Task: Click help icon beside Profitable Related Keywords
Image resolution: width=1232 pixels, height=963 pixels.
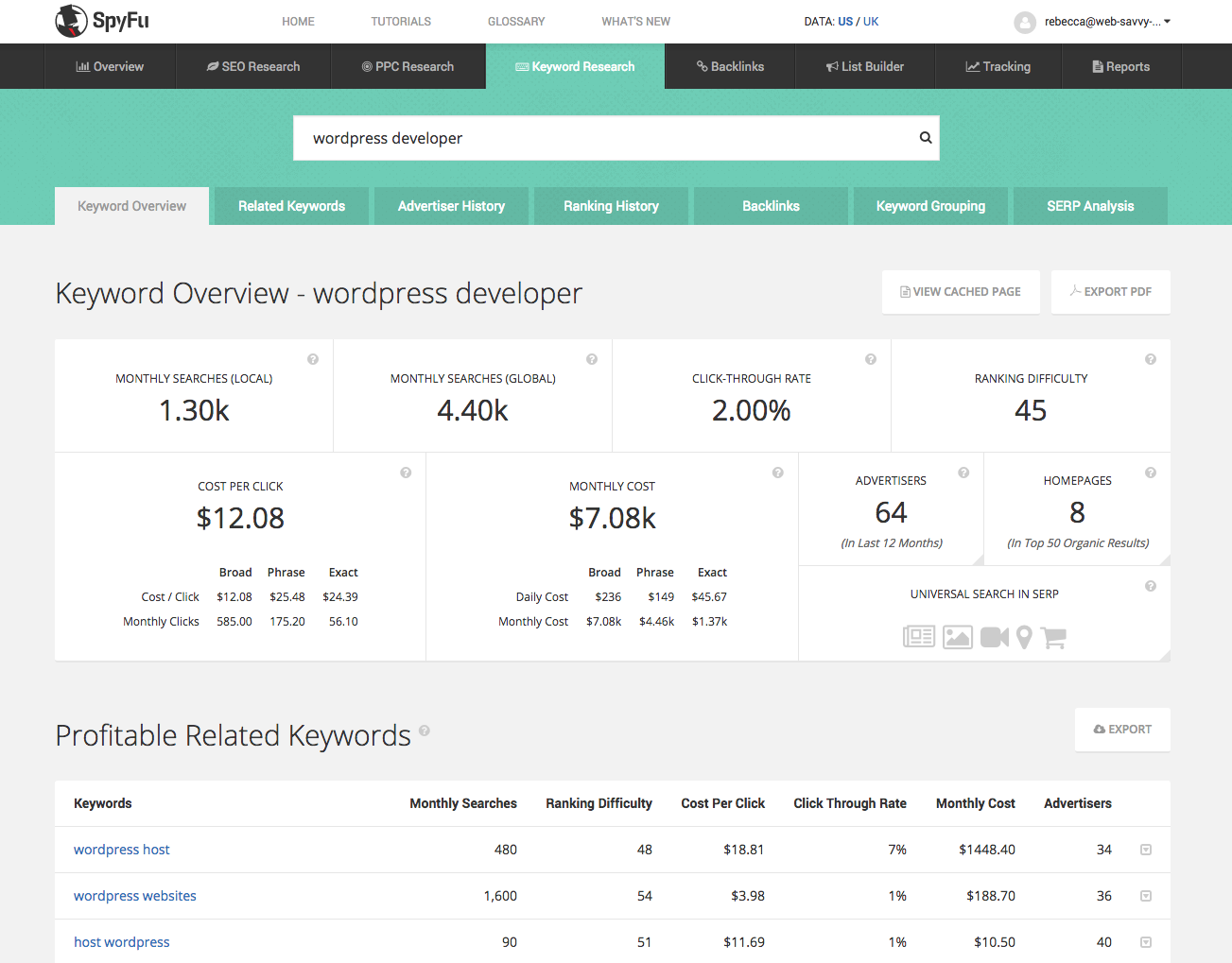Action: (x=425, y=731)
